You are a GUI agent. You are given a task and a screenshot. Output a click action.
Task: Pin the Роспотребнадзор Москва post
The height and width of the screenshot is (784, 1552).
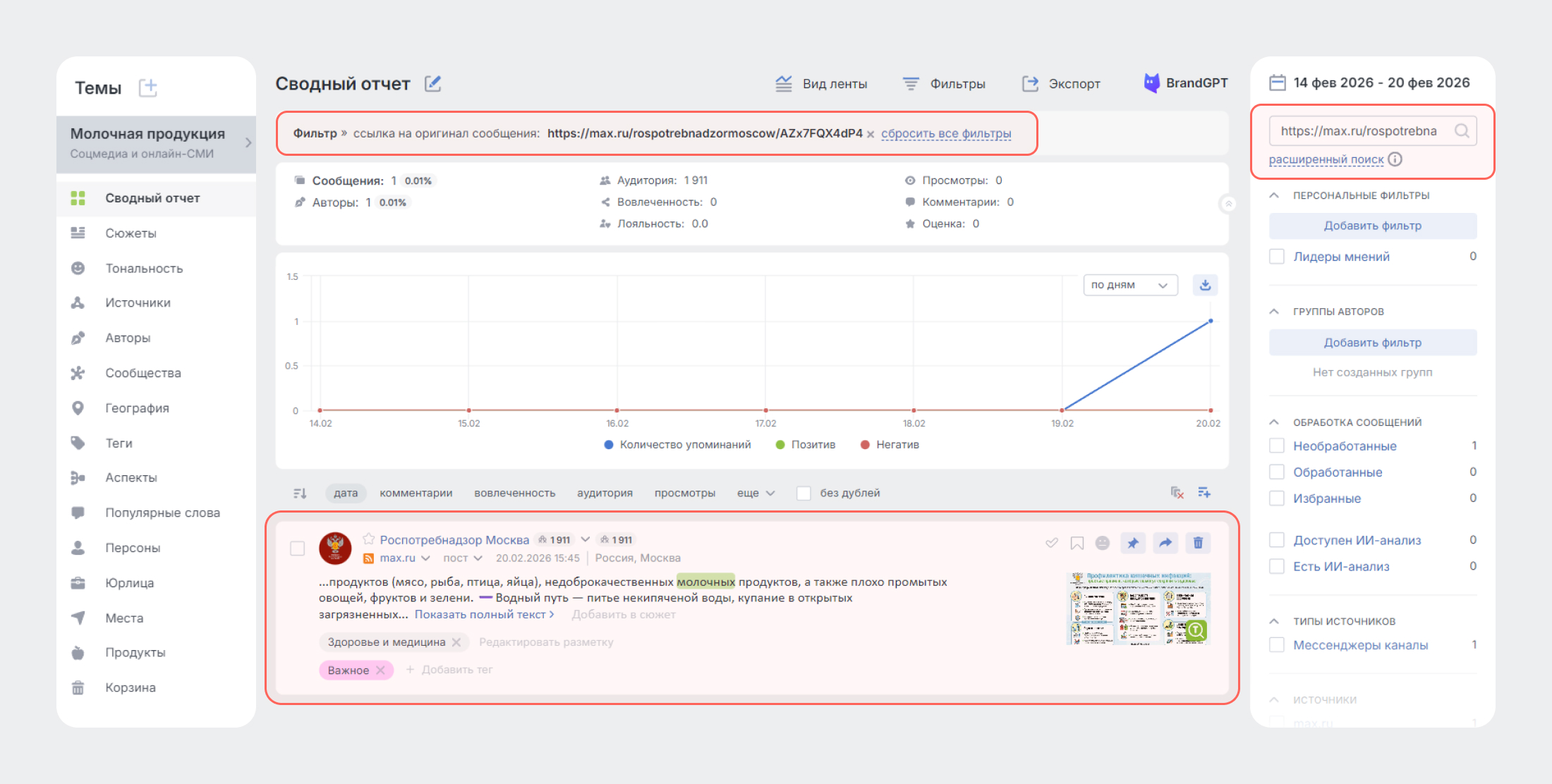pos(1133,543)
